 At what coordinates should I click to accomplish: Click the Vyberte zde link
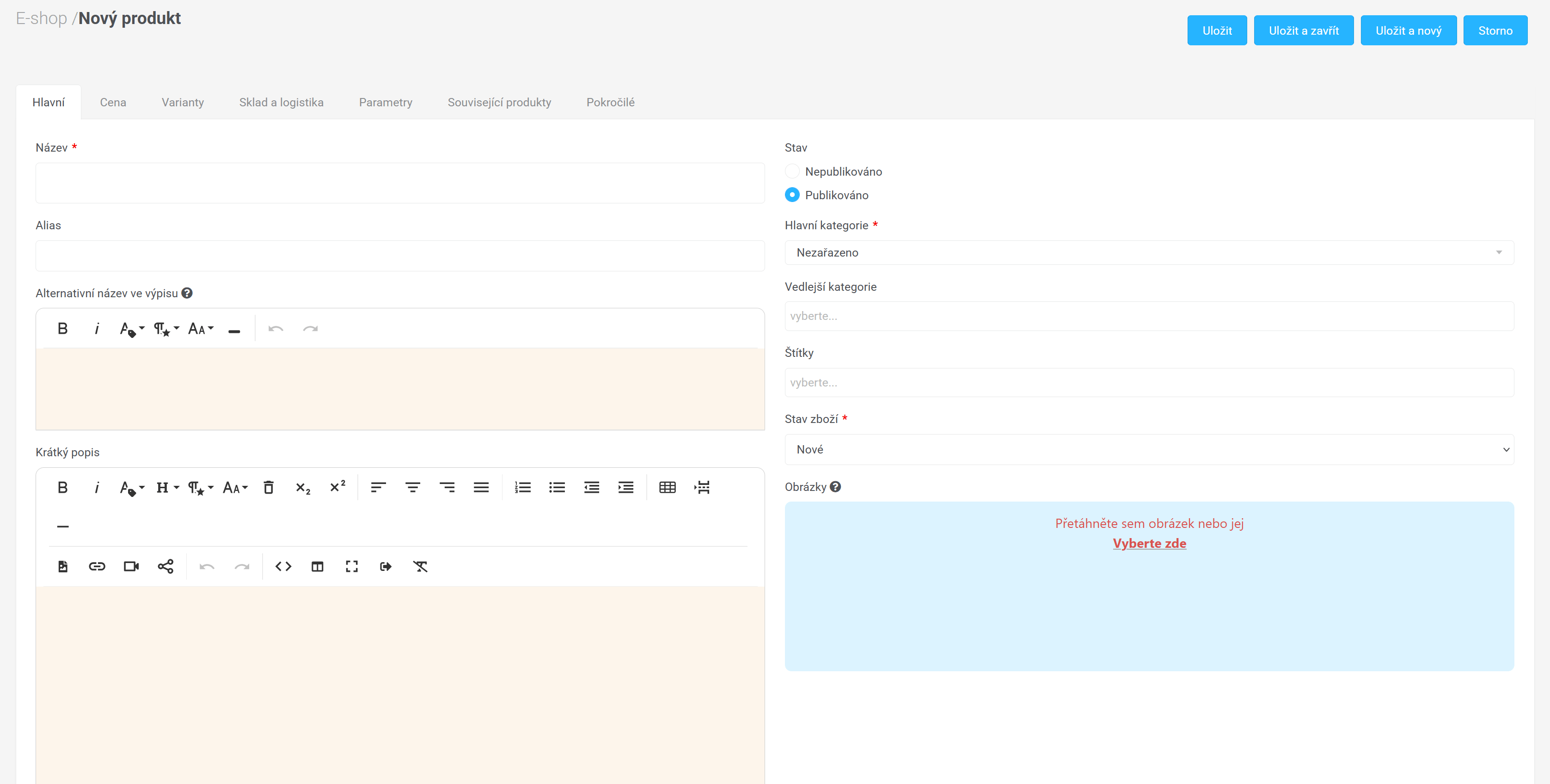(x=1149, y=543)
